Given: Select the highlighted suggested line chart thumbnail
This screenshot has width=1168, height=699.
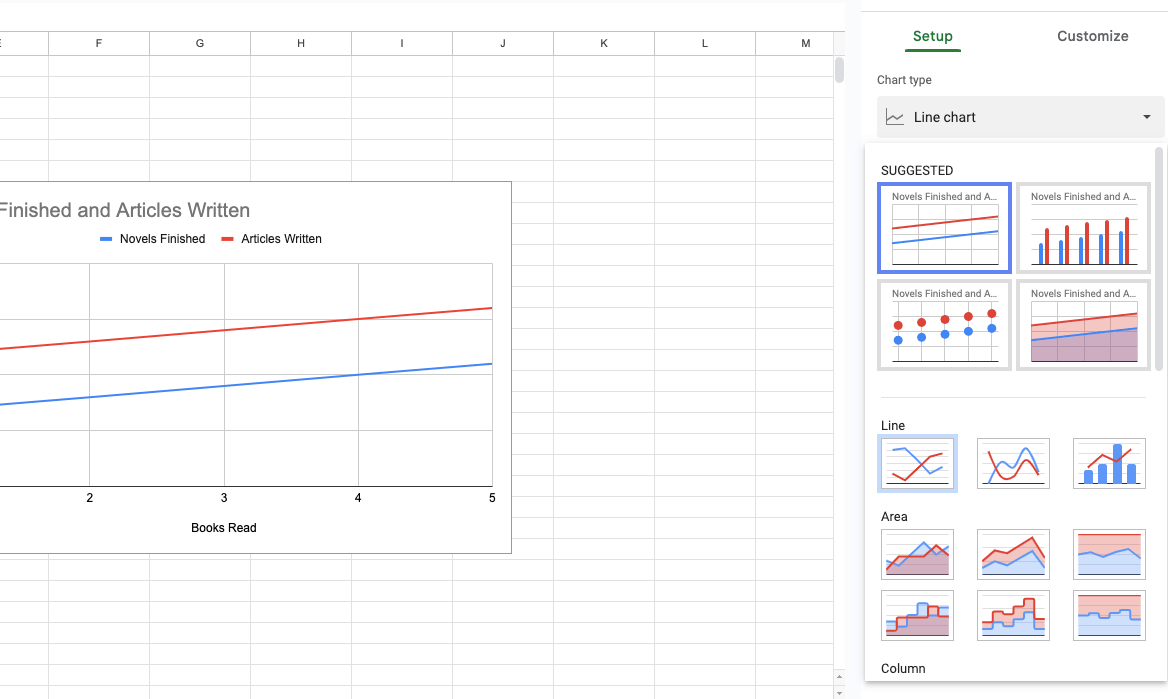Looking at the screenshot, I should [943, 228].
